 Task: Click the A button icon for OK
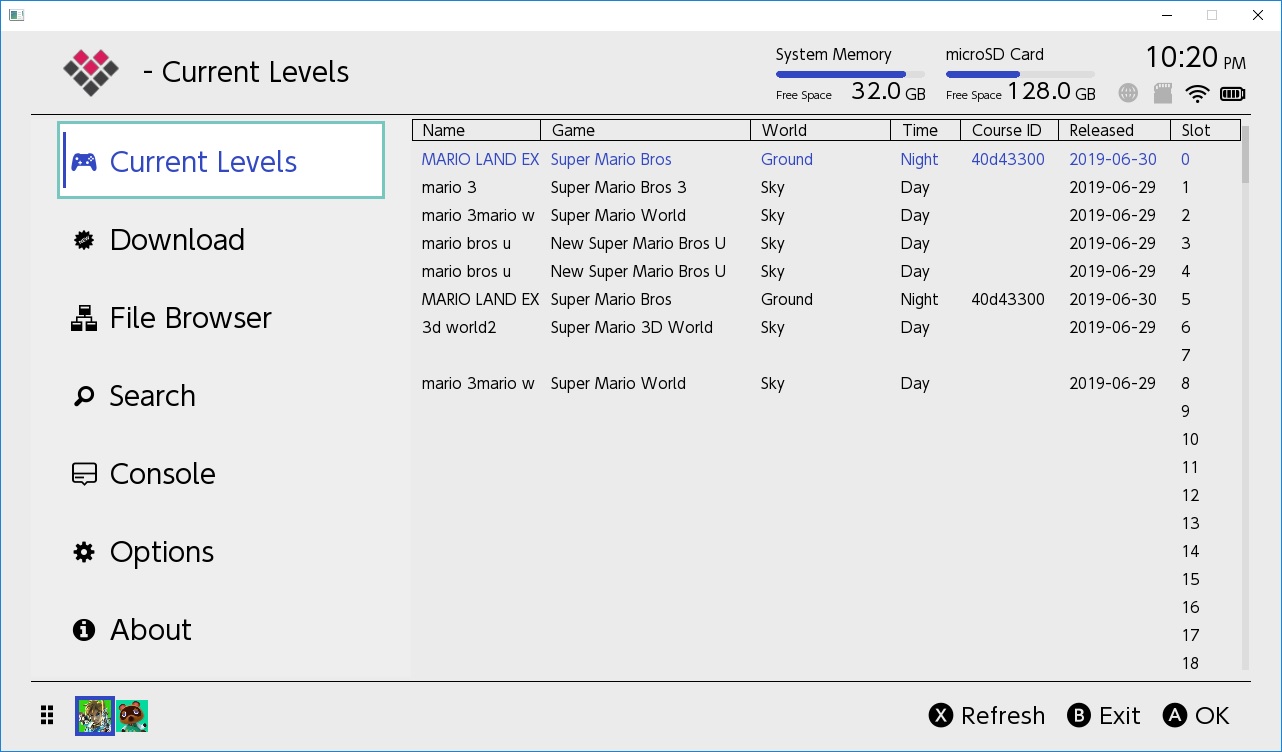point(1175,715)
